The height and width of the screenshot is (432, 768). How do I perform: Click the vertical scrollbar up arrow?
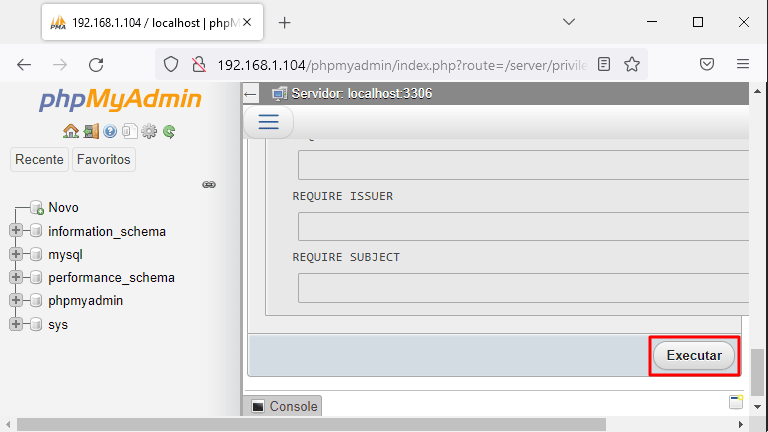757,91
